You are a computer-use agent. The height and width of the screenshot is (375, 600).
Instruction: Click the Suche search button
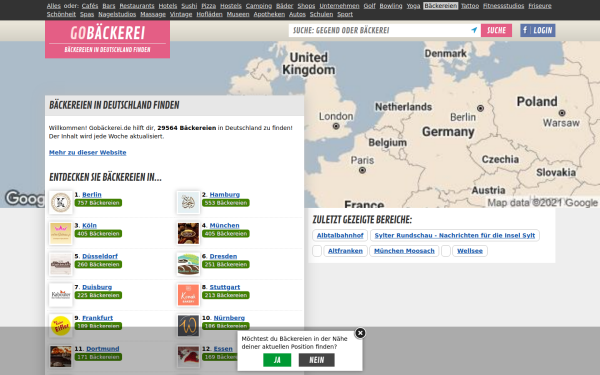[496, 30]
